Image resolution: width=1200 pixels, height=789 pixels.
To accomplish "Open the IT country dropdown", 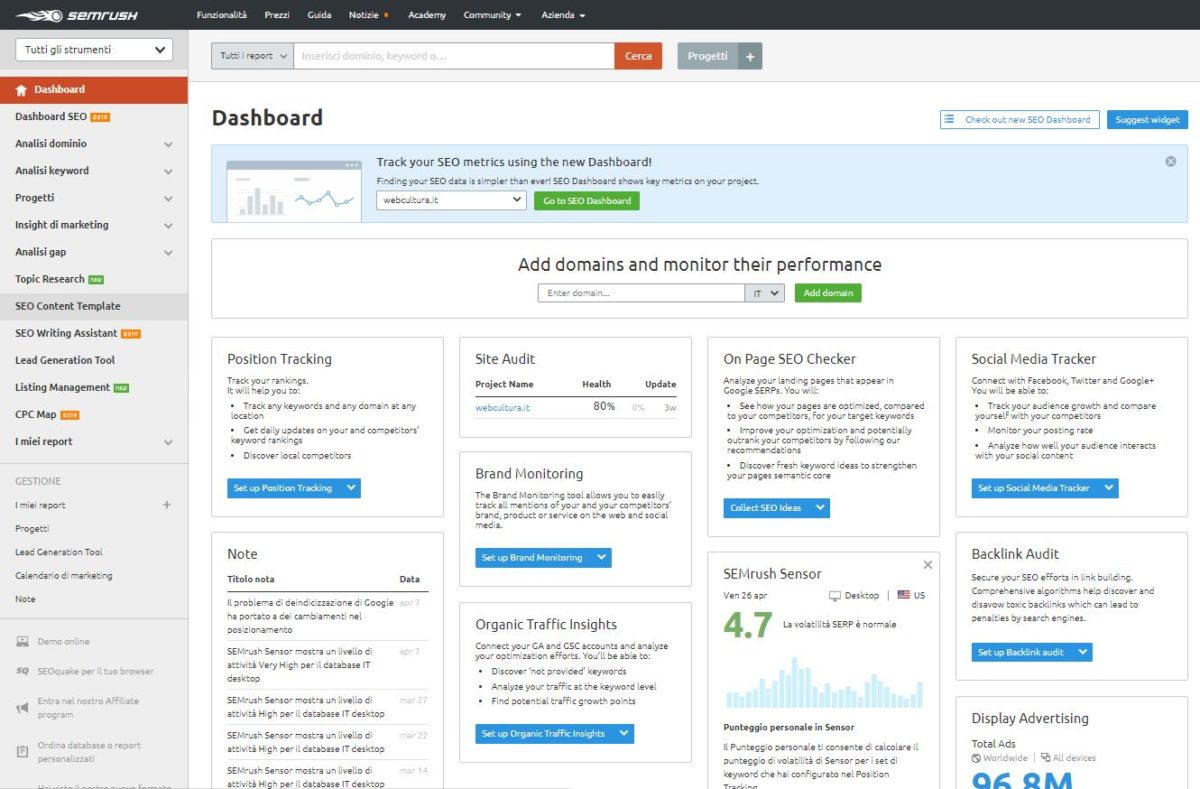I will (766, 293).
